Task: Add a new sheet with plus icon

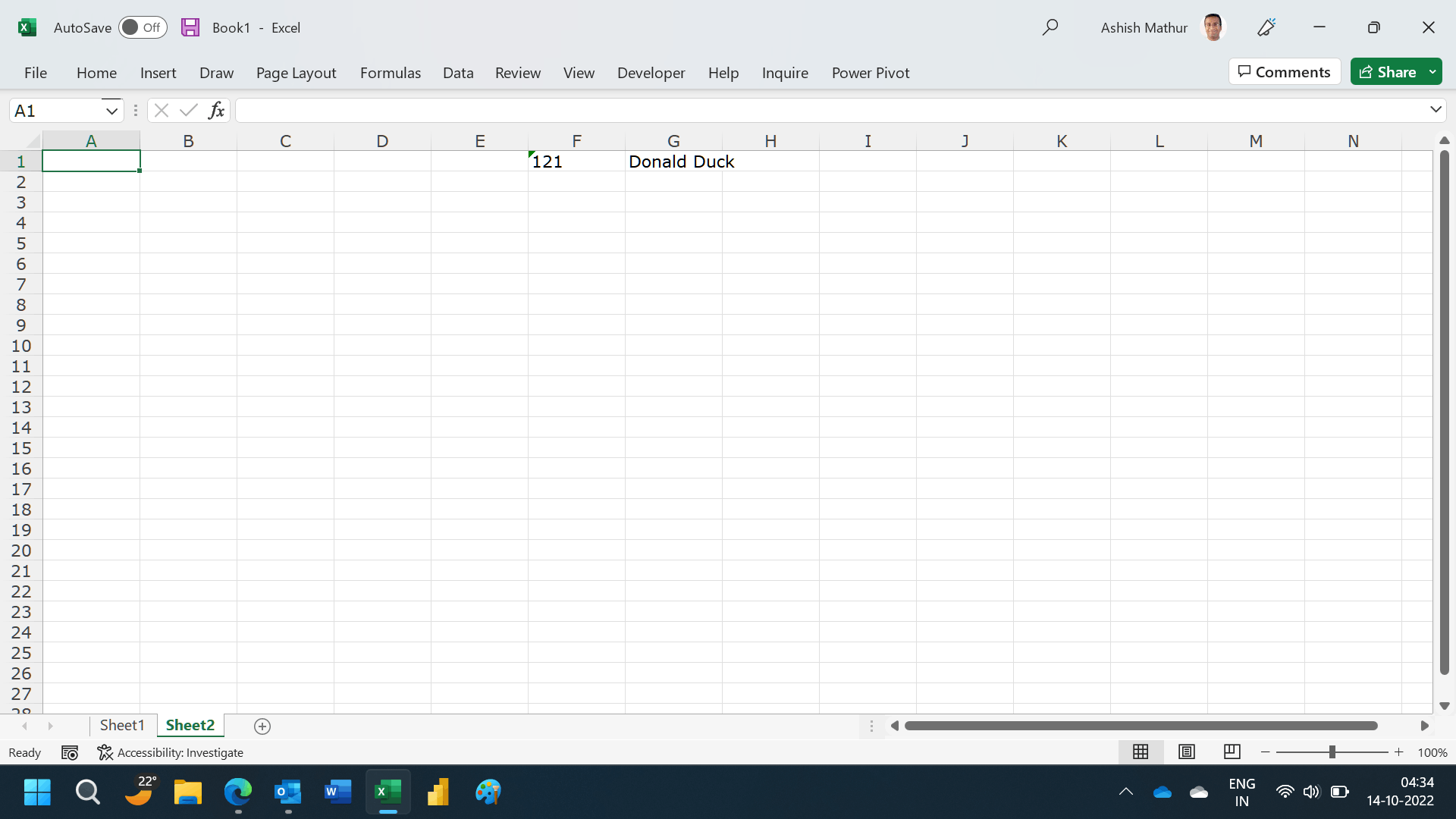Action: tap(262, 726)
